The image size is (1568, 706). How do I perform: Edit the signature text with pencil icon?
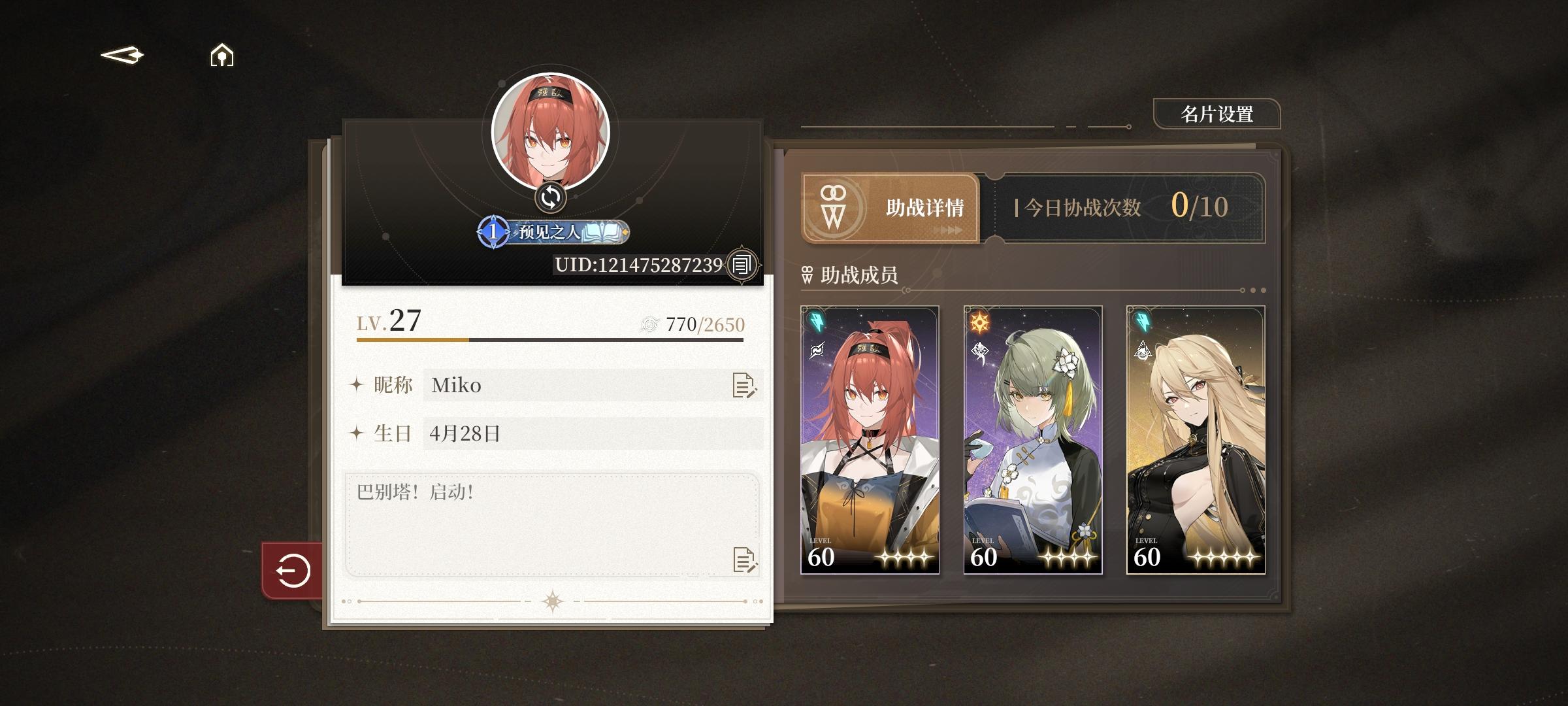[745, 560]
